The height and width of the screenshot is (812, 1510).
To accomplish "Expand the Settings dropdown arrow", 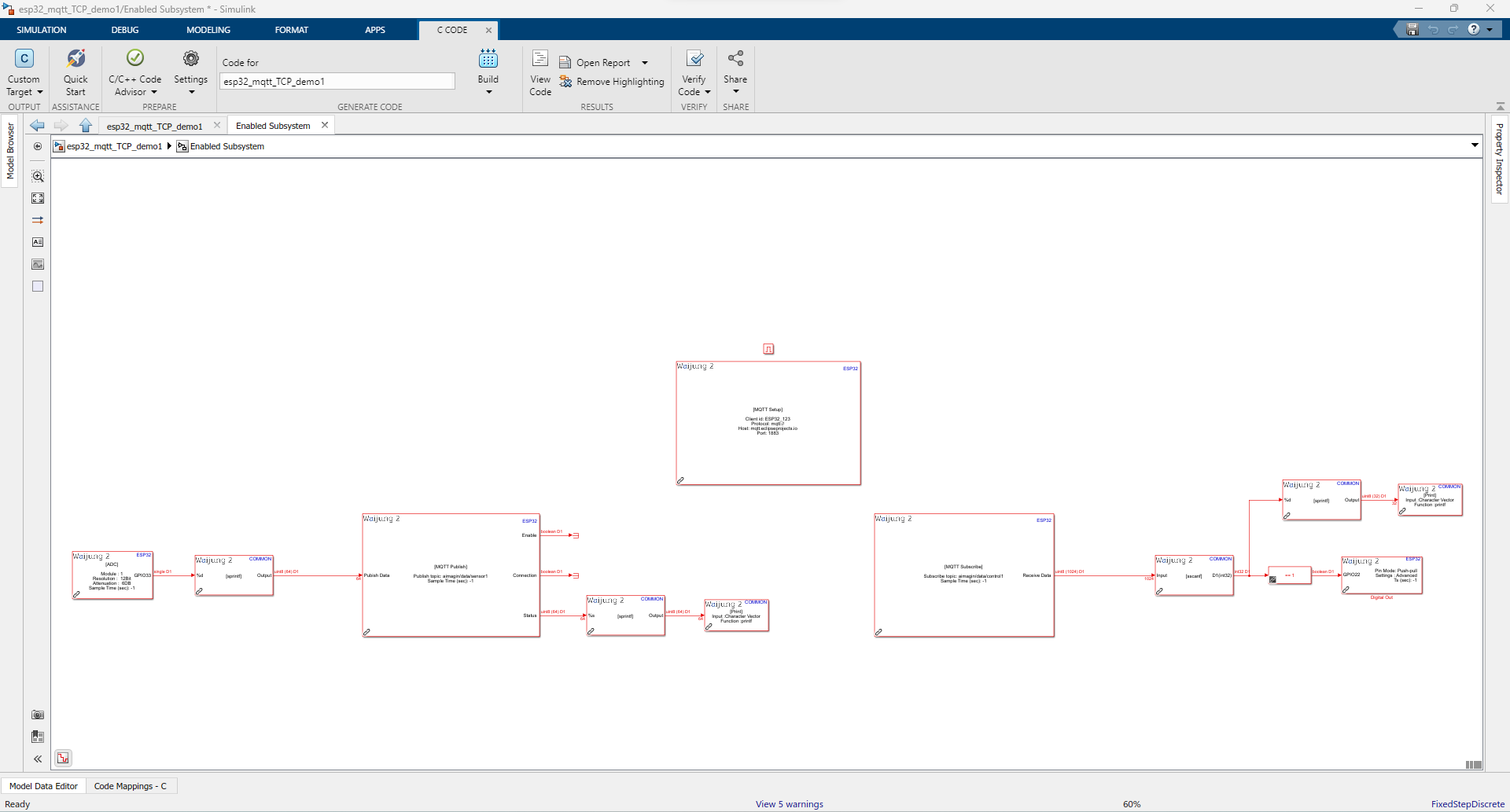I will 191,92.
